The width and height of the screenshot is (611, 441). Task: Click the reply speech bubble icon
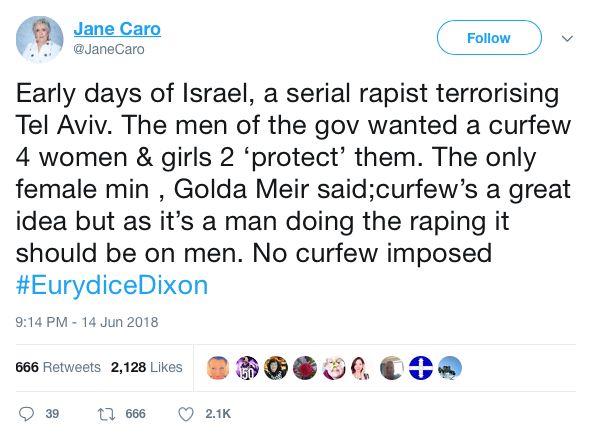26,413
